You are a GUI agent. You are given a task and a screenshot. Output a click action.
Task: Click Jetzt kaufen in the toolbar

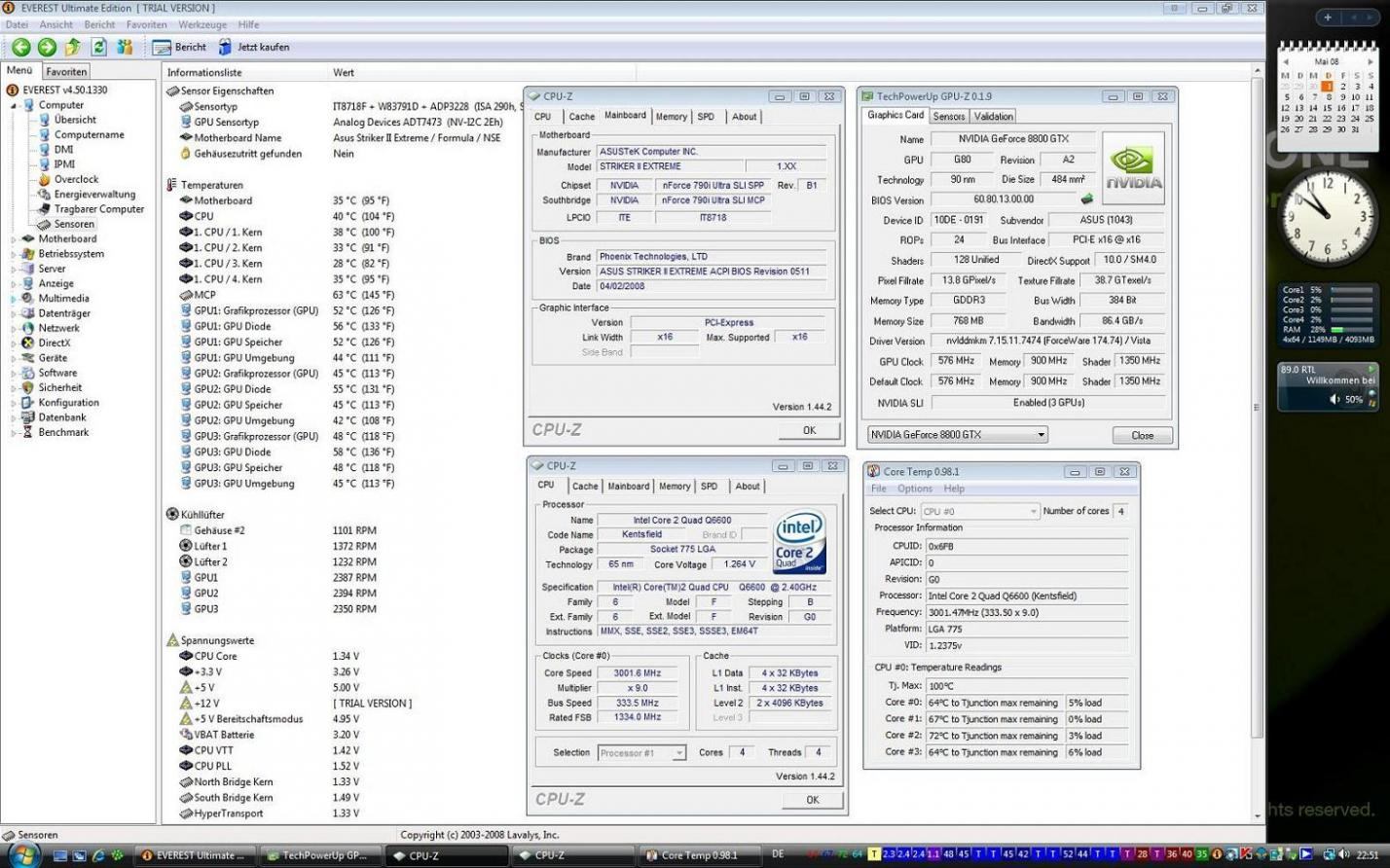[253, 47]
